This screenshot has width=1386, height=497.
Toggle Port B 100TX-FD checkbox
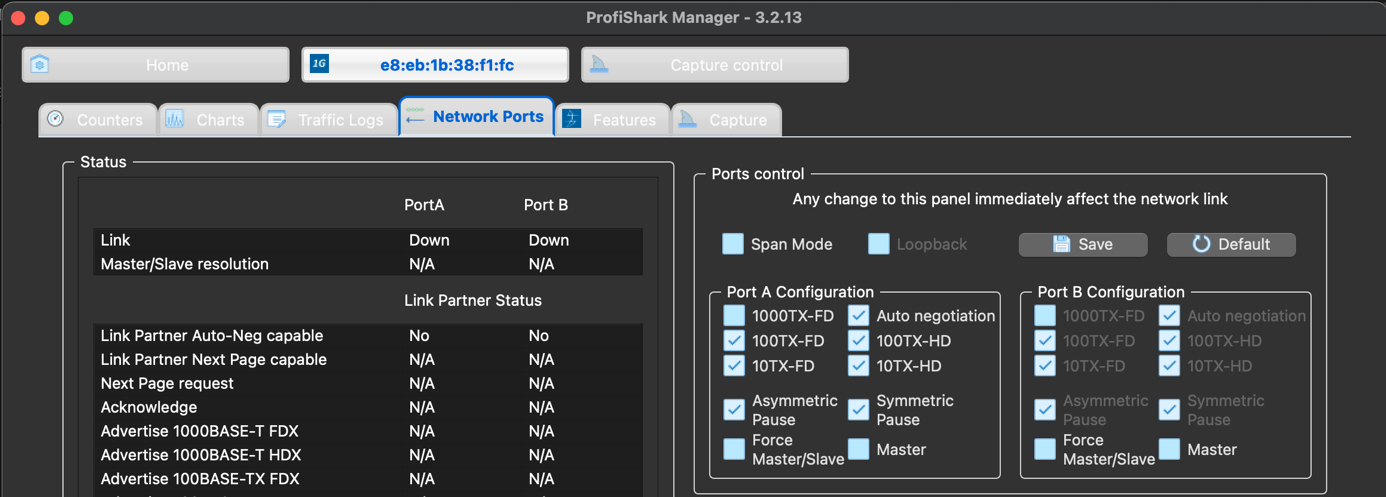(1045, 341)
